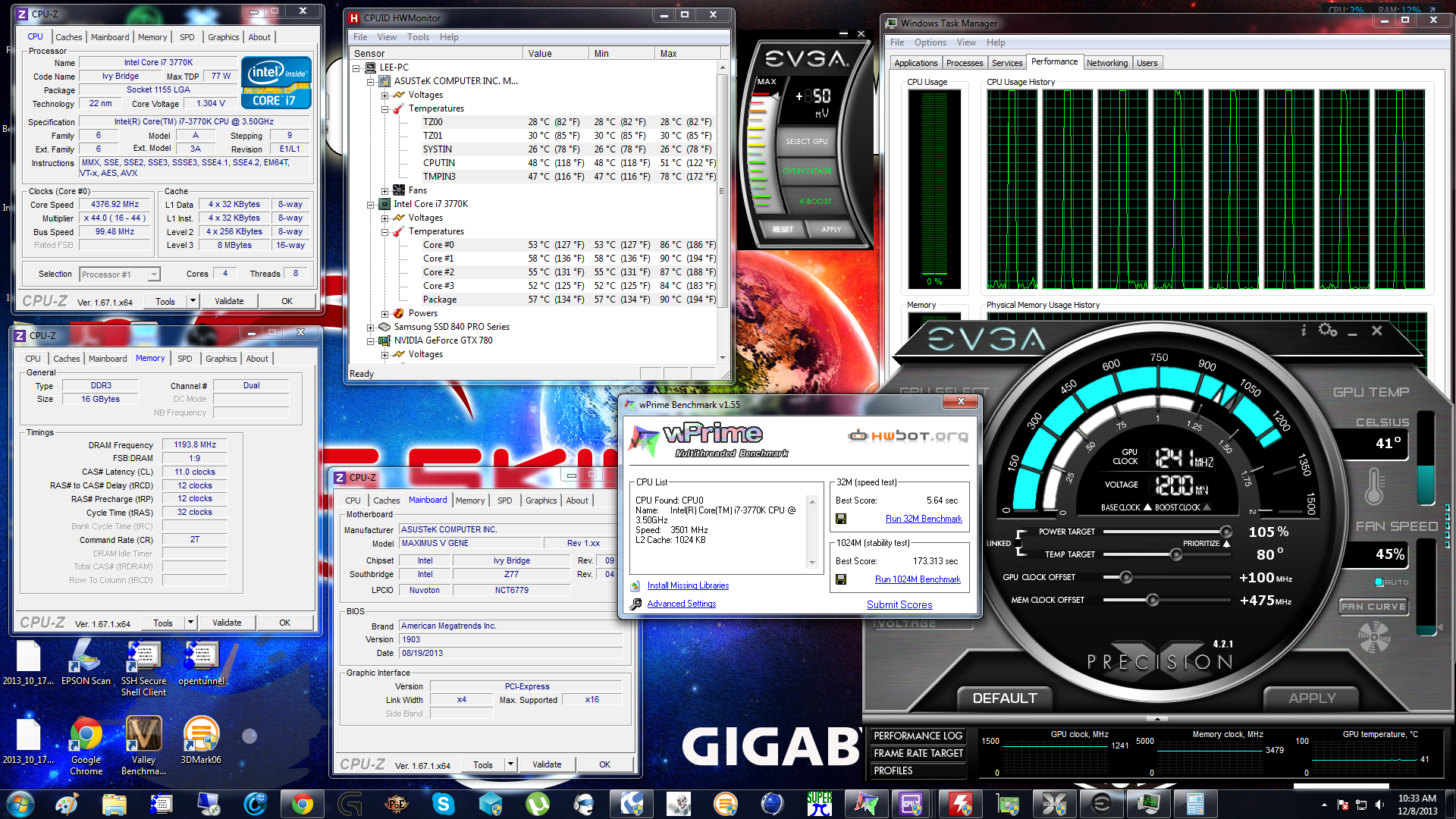Click HWMonitor vertical scrollbar down arrow
This screenshot has height=819, width=1456.
[722, 357]
